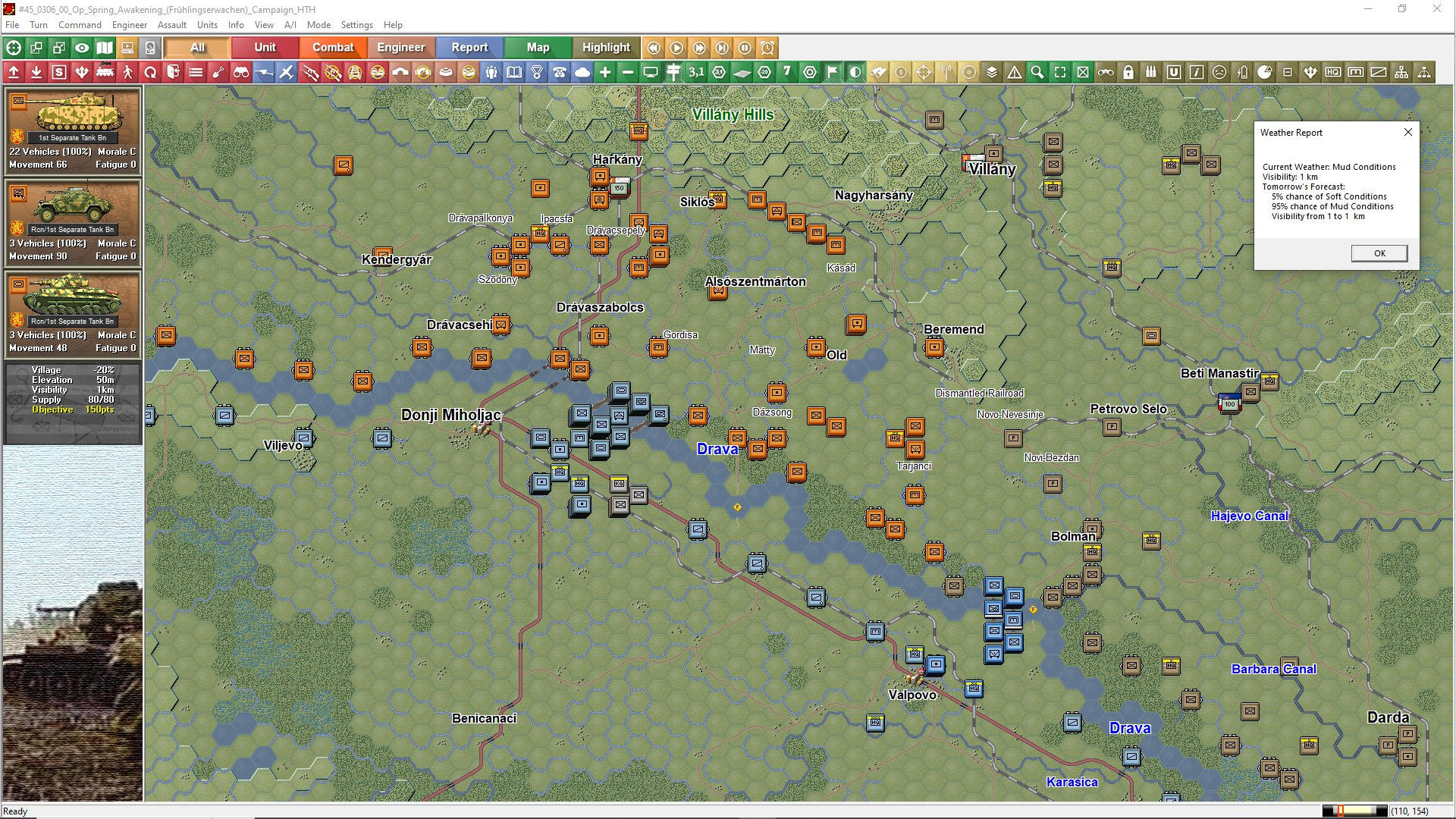The image size is (1456, 819).
Task: Toggle the objectives flag display
Action: click(833, 72)
